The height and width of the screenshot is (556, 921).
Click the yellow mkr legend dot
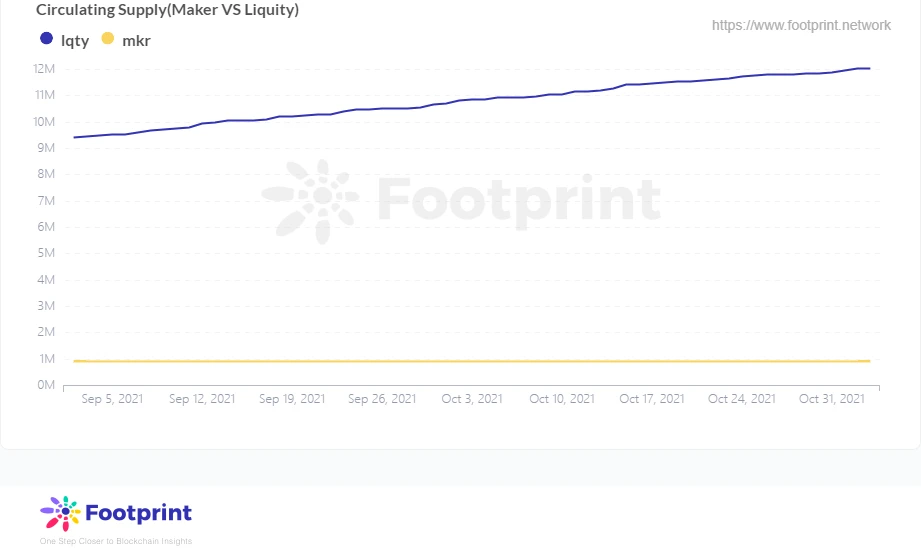[107, 39]
